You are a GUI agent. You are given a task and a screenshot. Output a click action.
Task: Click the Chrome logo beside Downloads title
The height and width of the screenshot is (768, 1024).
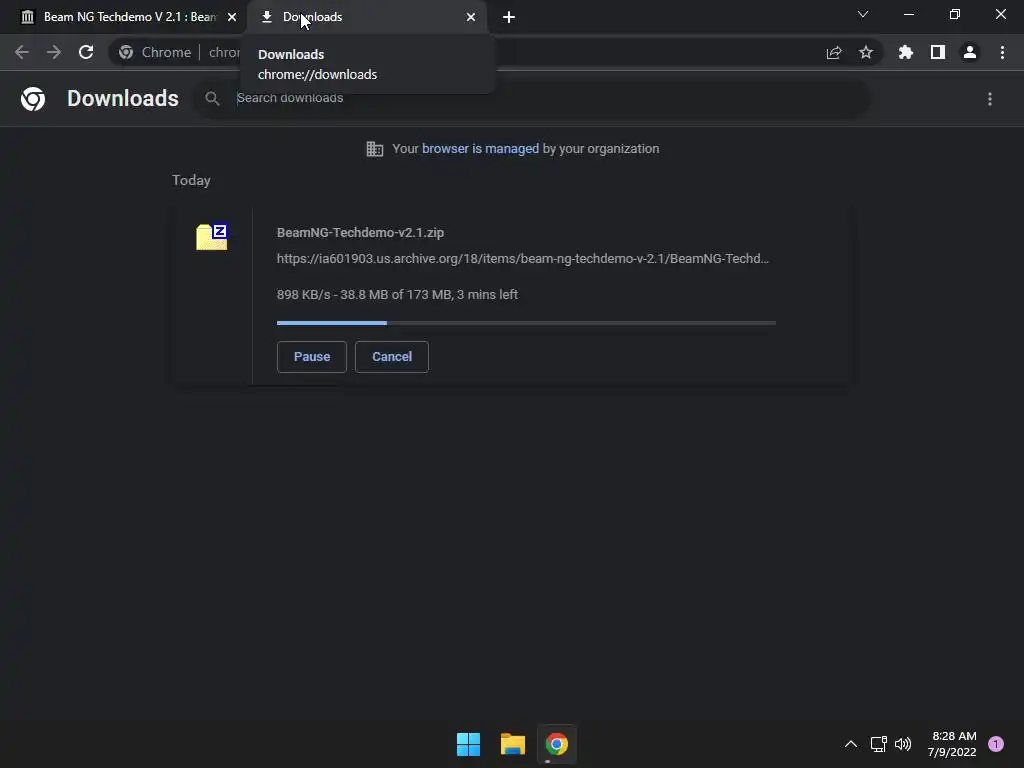33,99
